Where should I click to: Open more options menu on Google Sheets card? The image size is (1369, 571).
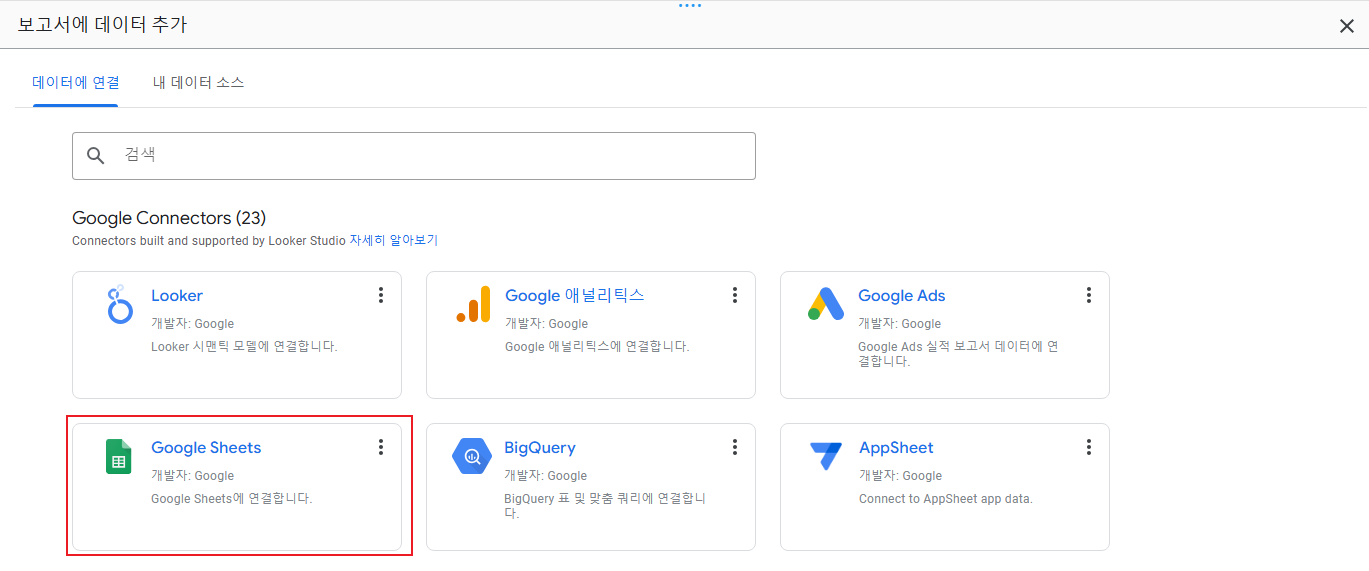(381, 447)
